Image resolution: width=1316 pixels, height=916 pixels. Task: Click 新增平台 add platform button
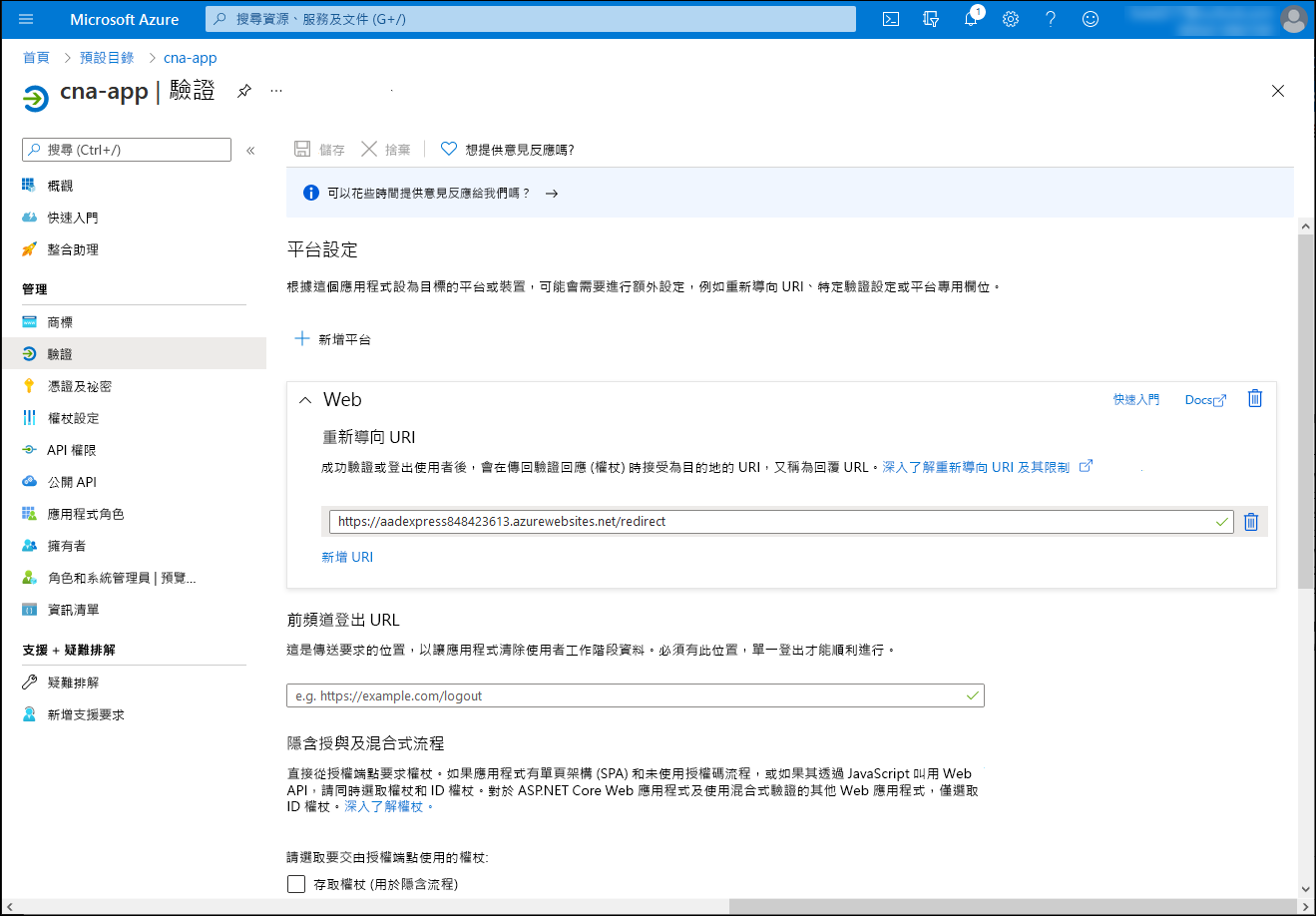pyautogui.click(x=333, y=339)
